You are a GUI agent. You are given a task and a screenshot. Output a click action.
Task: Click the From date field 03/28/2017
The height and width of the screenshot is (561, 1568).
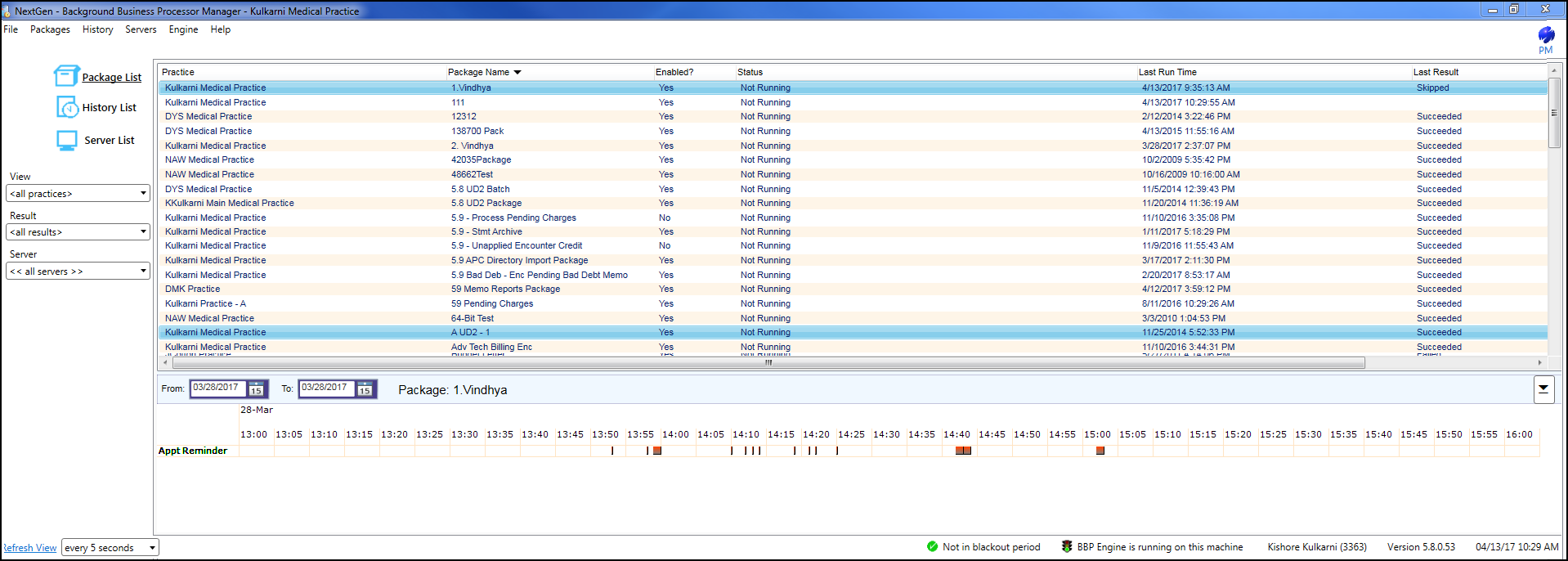pos(217,388)
